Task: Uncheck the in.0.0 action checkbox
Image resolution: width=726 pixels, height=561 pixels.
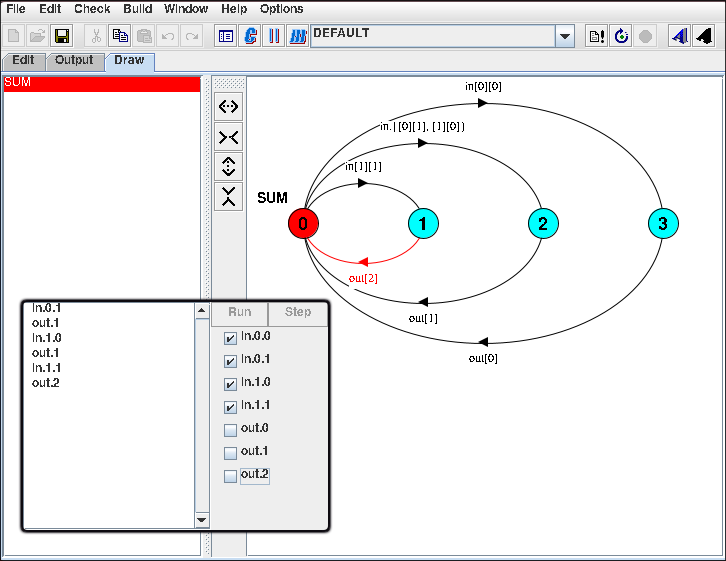Action: (231, 338)
